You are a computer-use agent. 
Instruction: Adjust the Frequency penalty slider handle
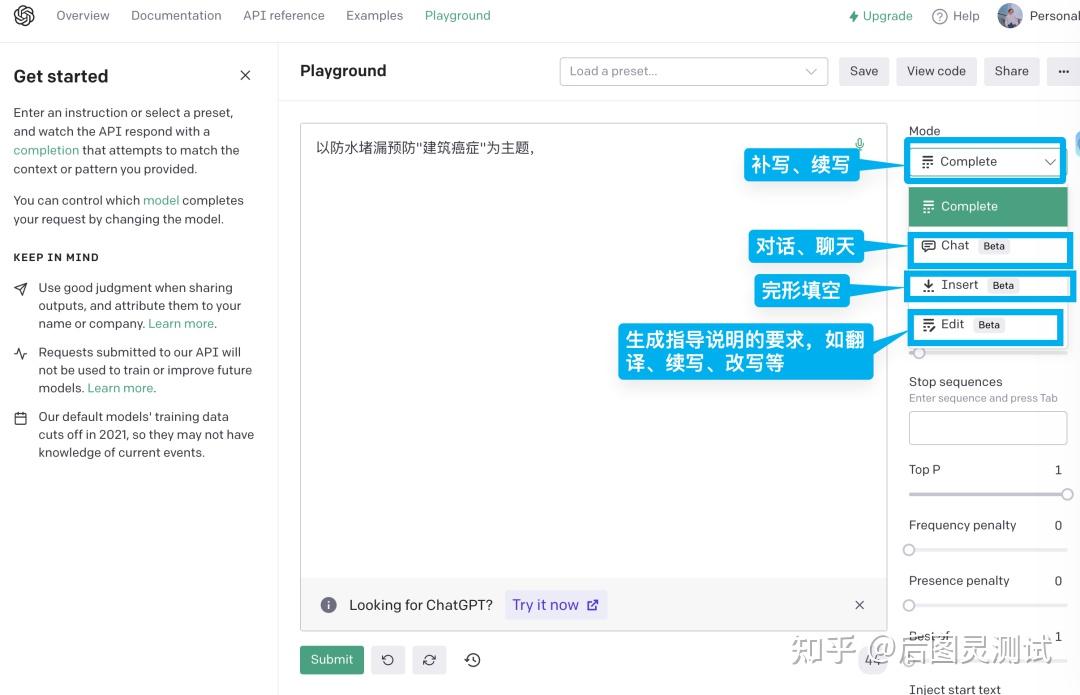pos(909,550)
